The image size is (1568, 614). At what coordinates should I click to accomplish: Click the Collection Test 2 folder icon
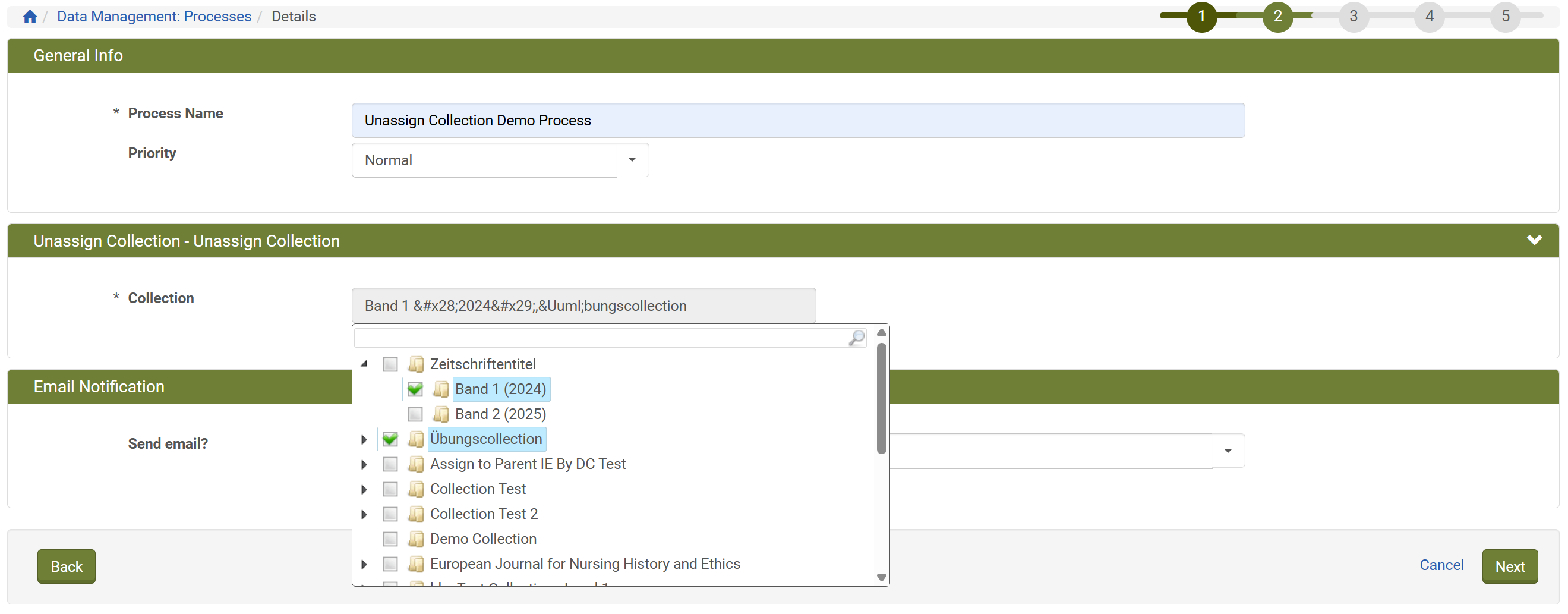click(x=416, y=514)
